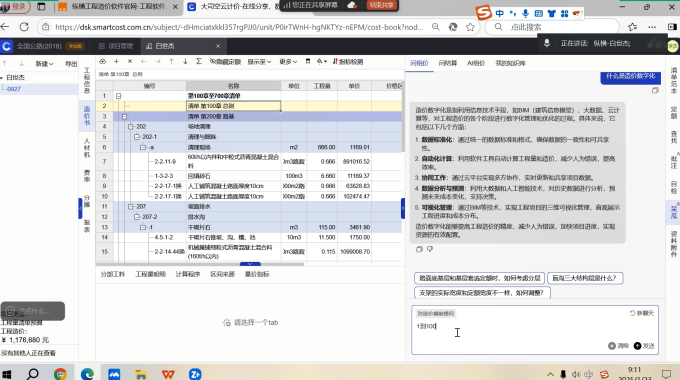Click the 新聊天 new chat button
The width and height of the screenshot is (680, 380).
642,313
